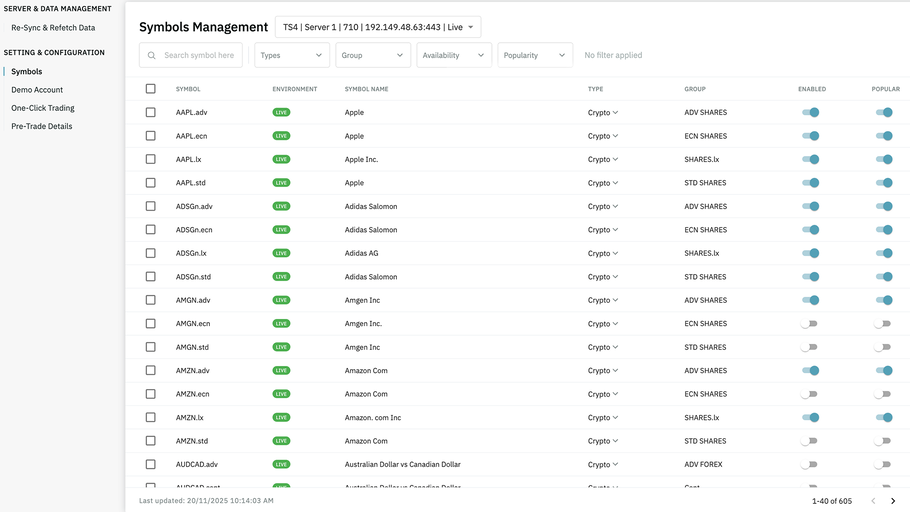Screen dimensions: 910x512
Task: Click the Symbol Name column header
Action: [366, 89]
